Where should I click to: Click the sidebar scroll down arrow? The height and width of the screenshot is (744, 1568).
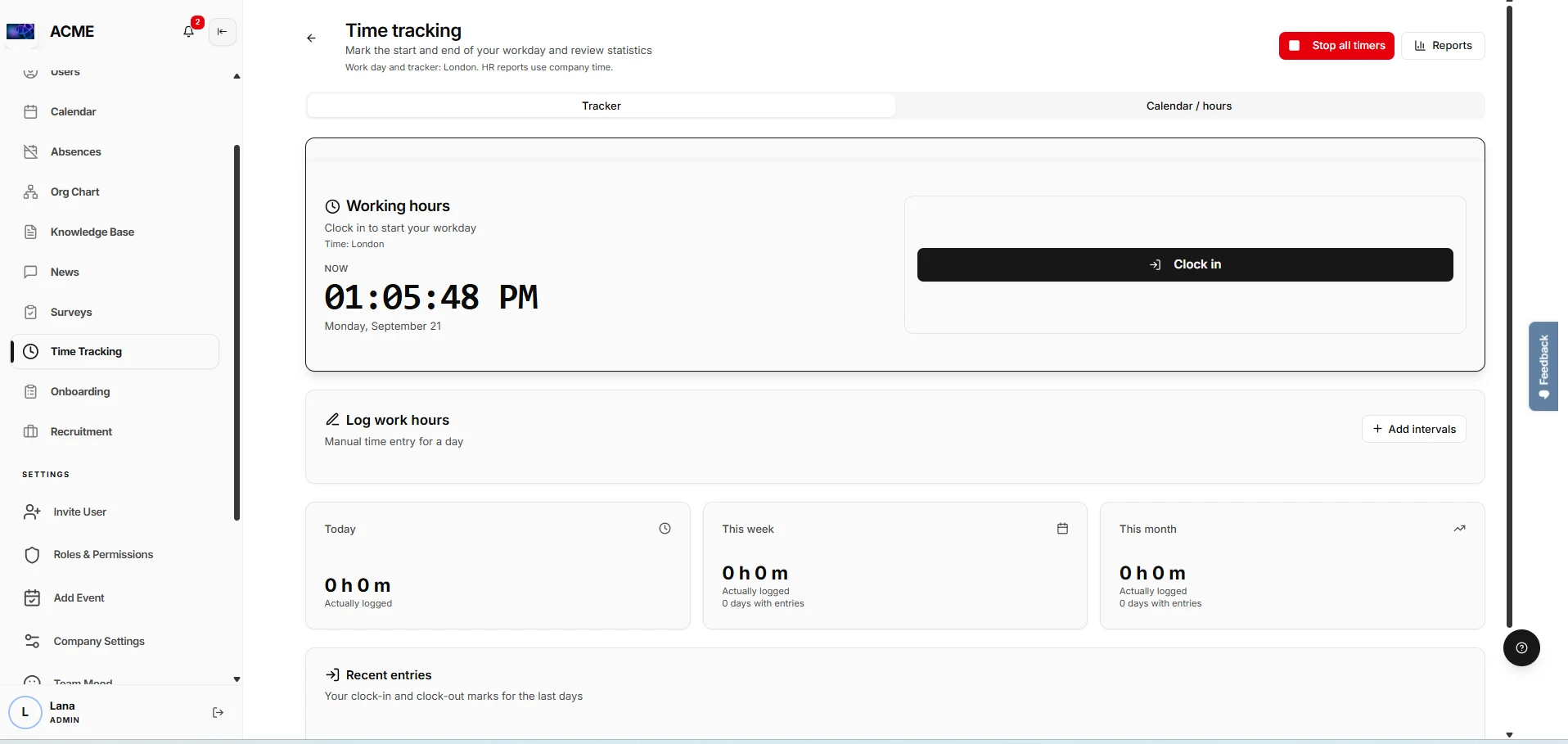tap(237, 679)
